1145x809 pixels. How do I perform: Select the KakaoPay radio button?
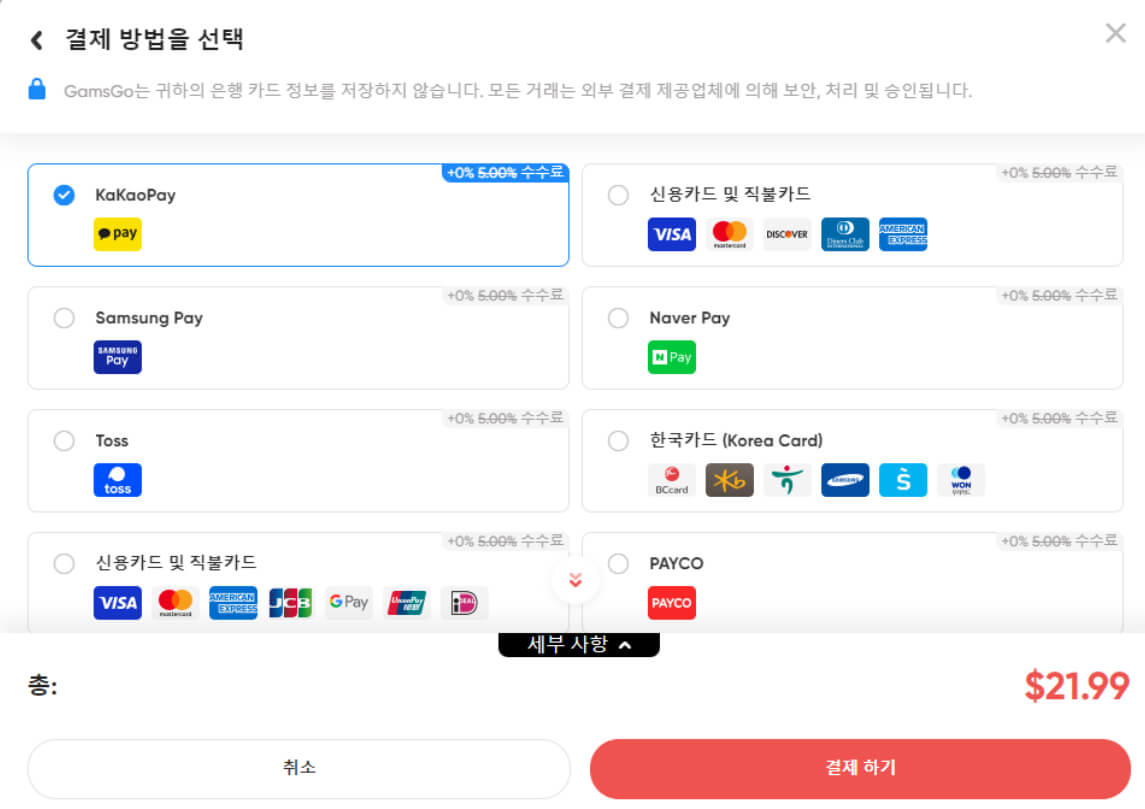[x=64, y=195]
